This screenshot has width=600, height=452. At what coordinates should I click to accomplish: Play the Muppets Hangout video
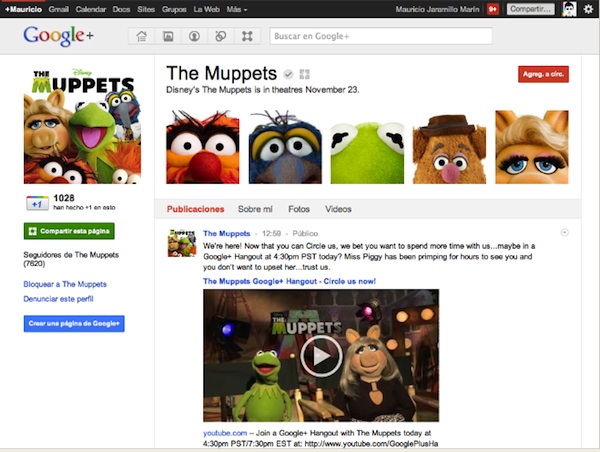point(321,356)
